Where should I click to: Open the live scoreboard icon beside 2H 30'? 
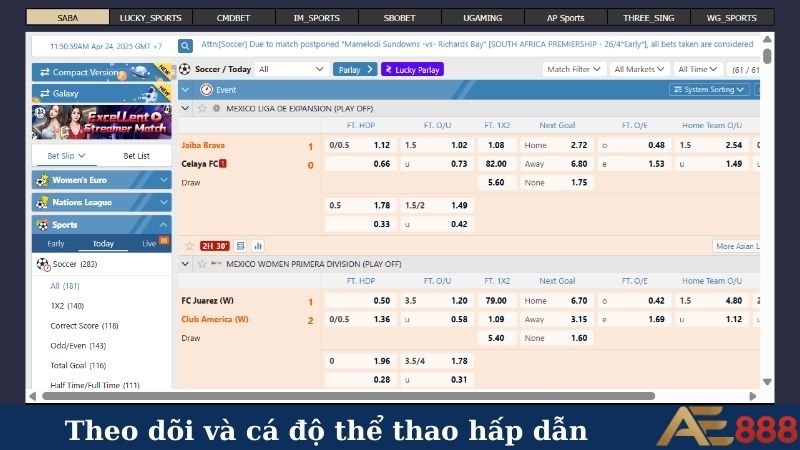[240, 246]
